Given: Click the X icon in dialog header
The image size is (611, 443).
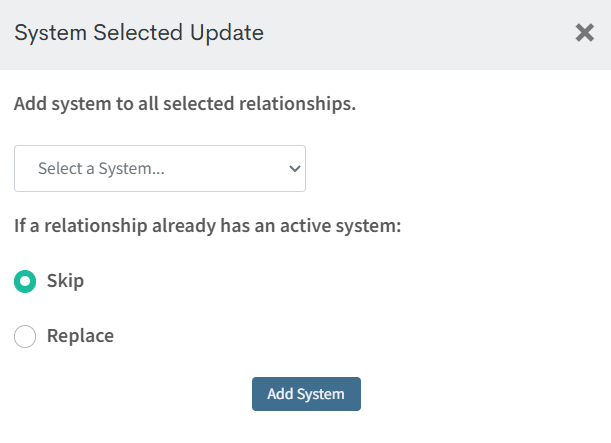Looking at the screenshot, I should coord(585,33).
